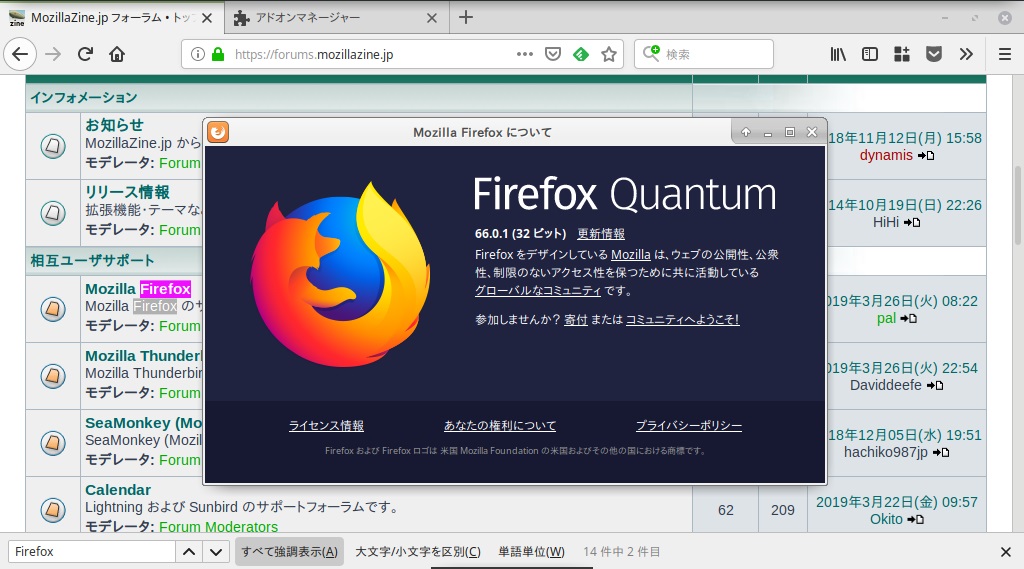Open the リリース情報 forum
Viewport: 1024px width, 569px height.
[x=127, y=192]
